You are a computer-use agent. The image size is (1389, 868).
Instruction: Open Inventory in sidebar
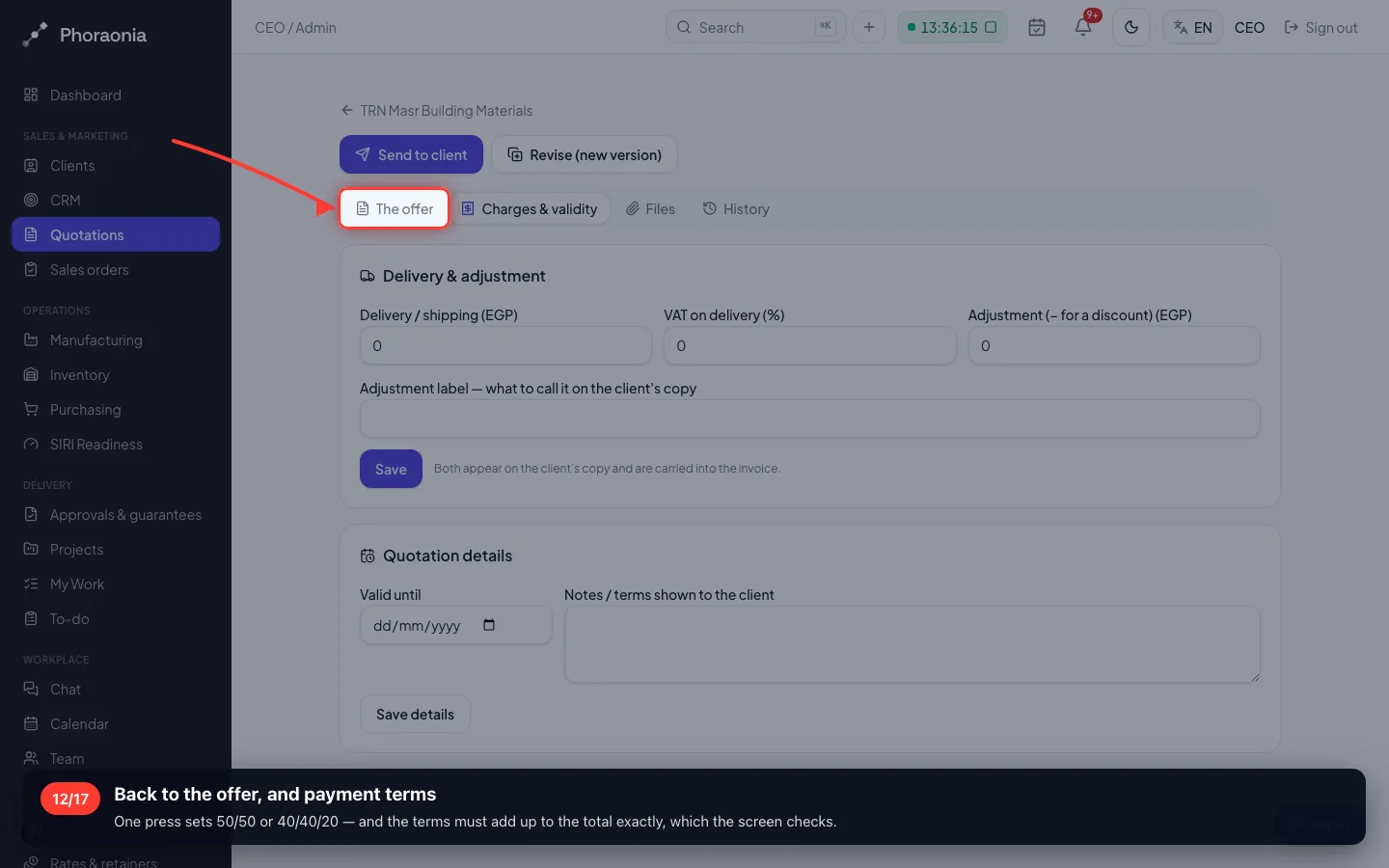click(x=116, y=375)
